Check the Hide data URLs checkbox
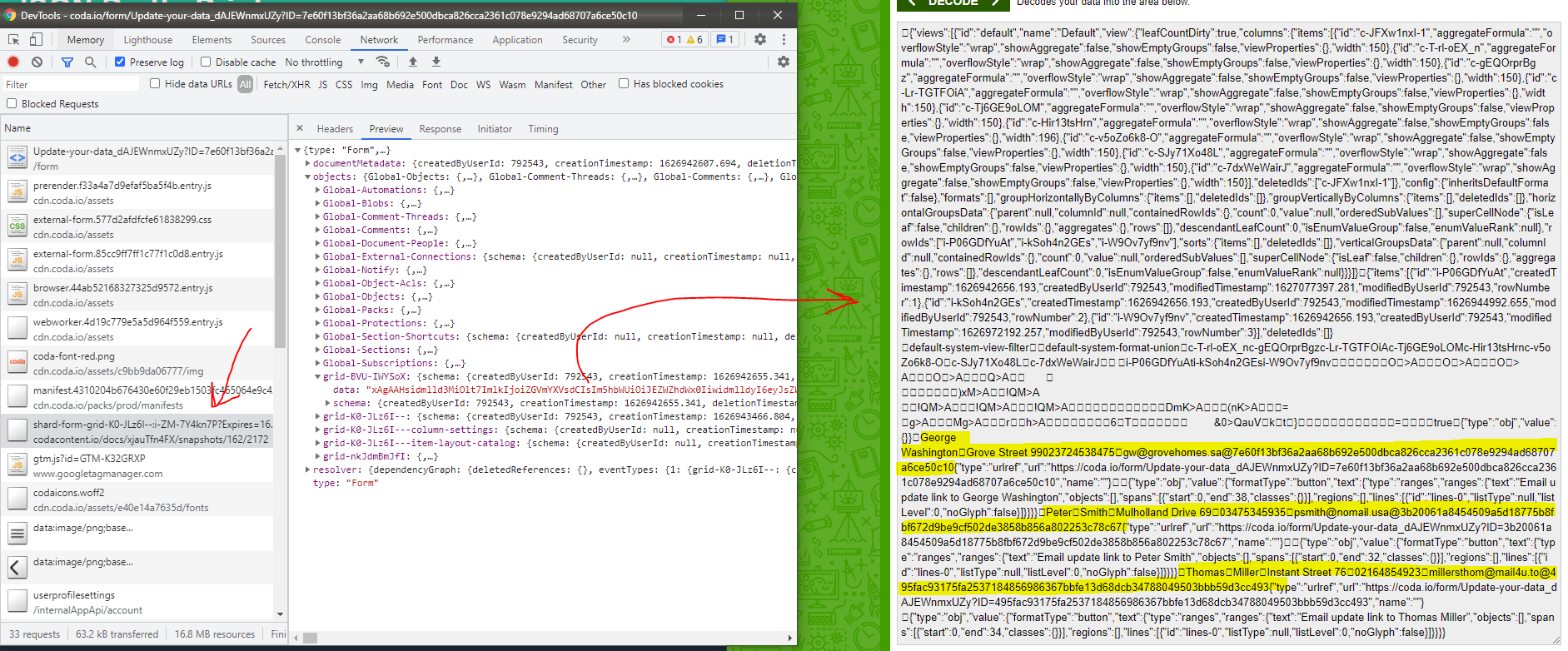 click(x=155, y=83)
